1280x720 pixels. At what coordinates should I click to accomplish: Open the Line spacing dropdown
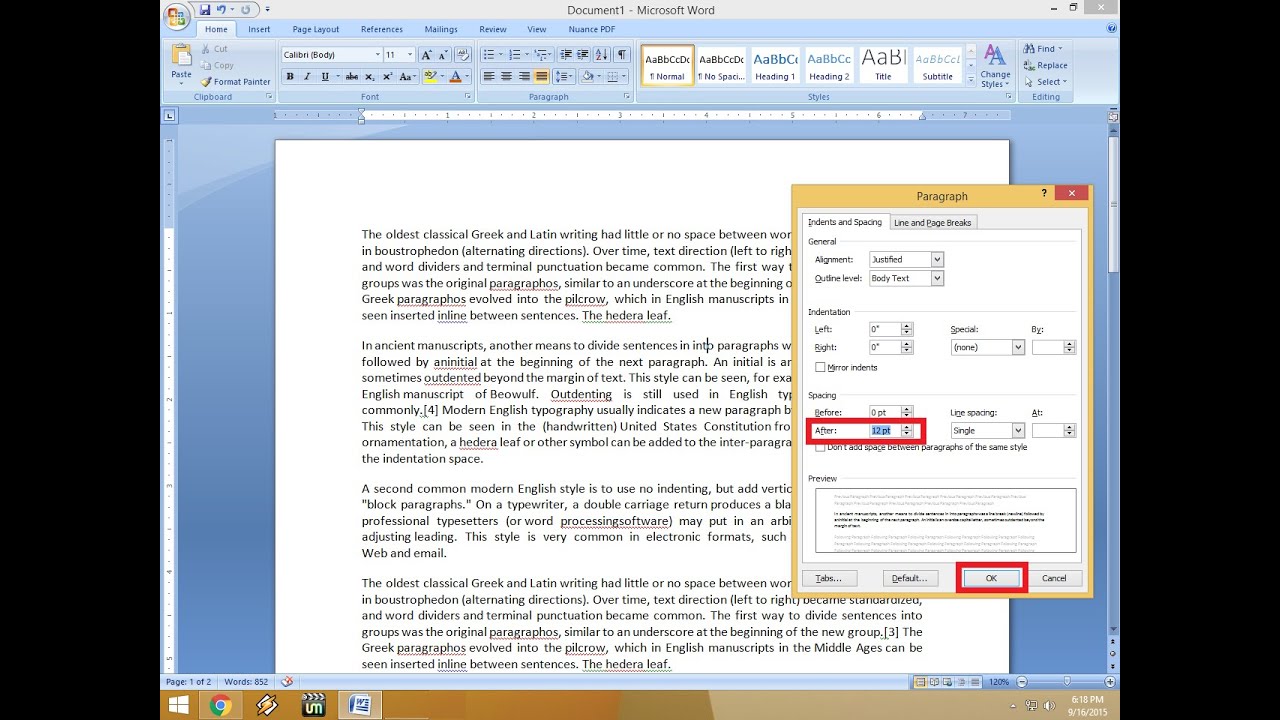(1018, 430)
